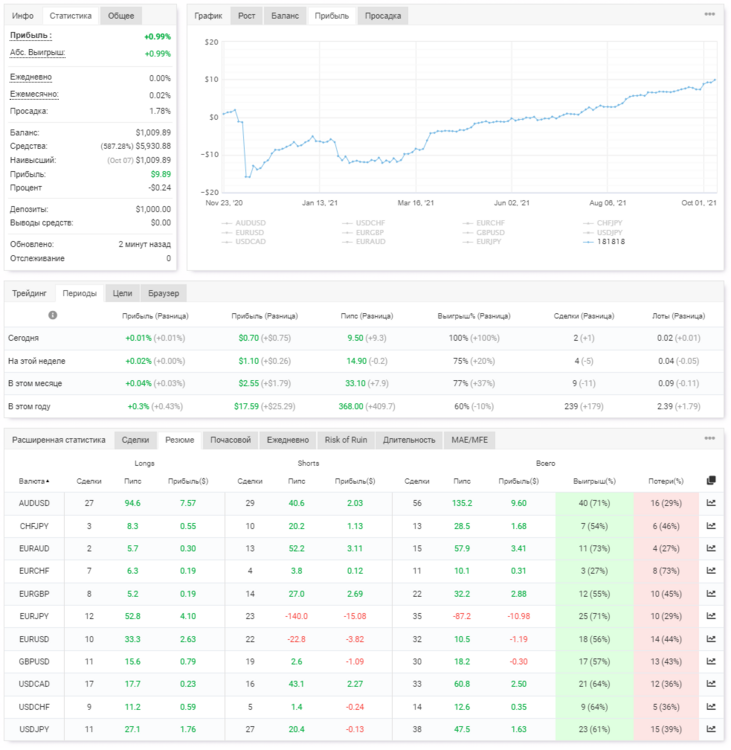Open the Сделки tab
Image resolution: width=731 pixels, height=750 pixels.
tap(135, 440)
